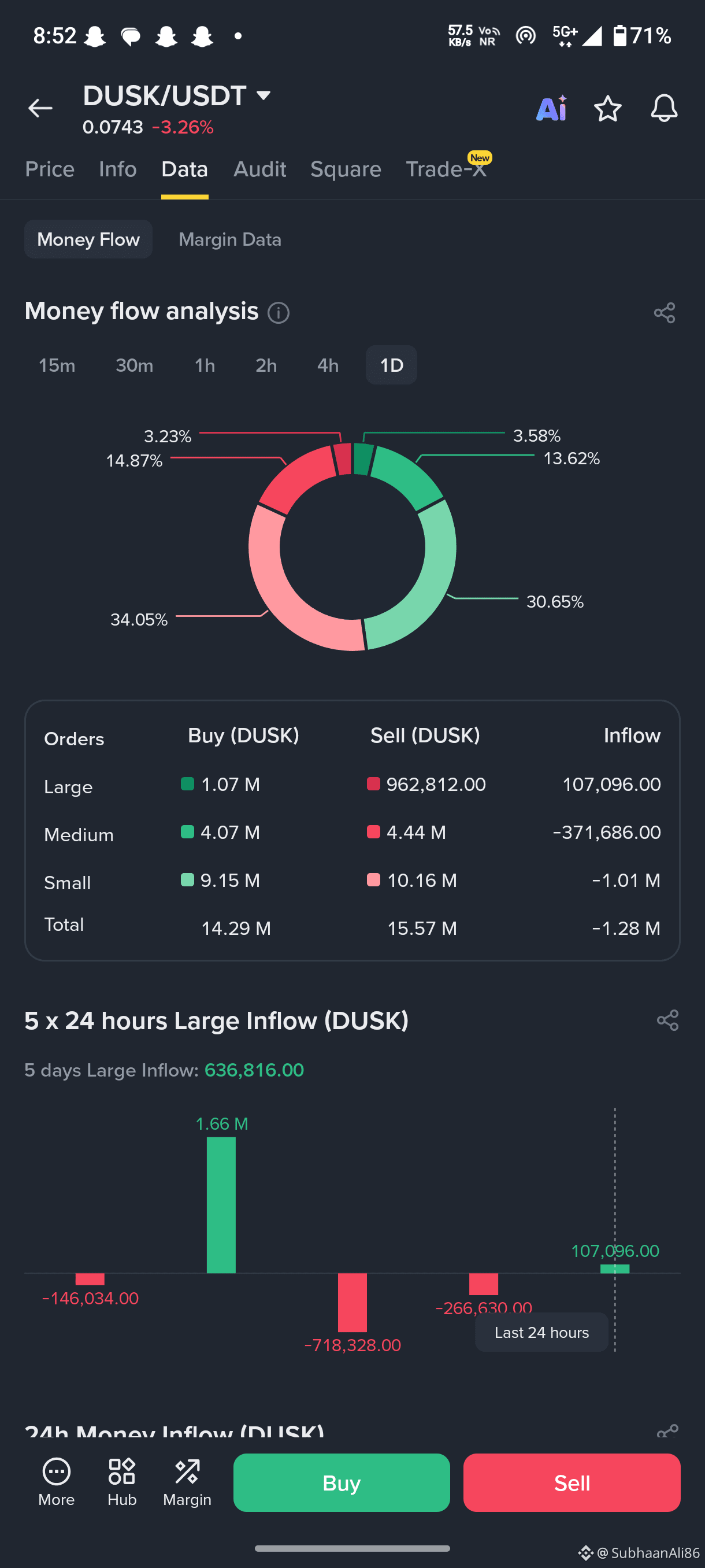The image size is (705, 1568).
Task: Open the Margin trading icon
Action: tap(187, 1482)
